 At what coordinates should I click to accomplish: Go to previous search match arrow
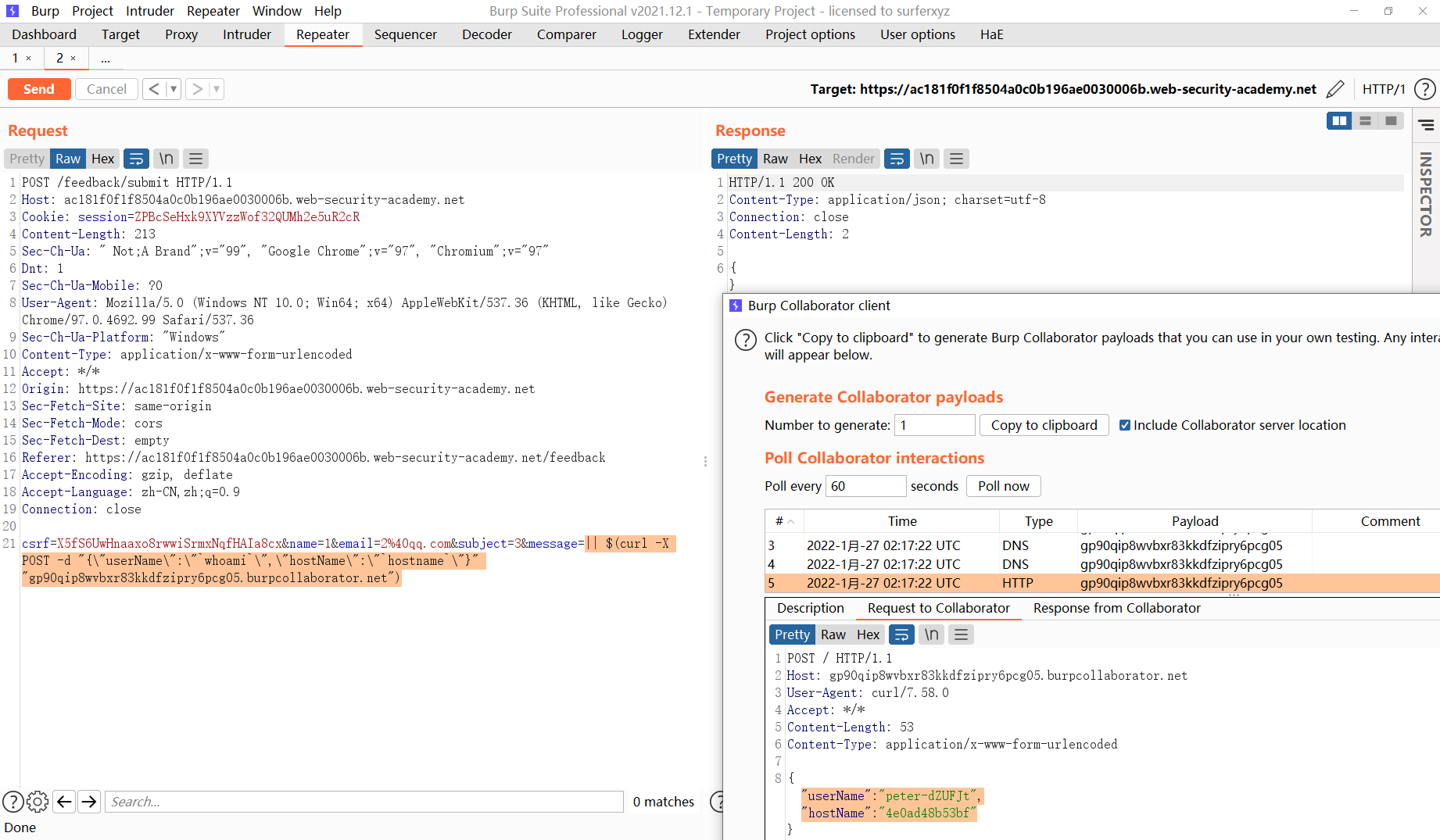point(65,801)
